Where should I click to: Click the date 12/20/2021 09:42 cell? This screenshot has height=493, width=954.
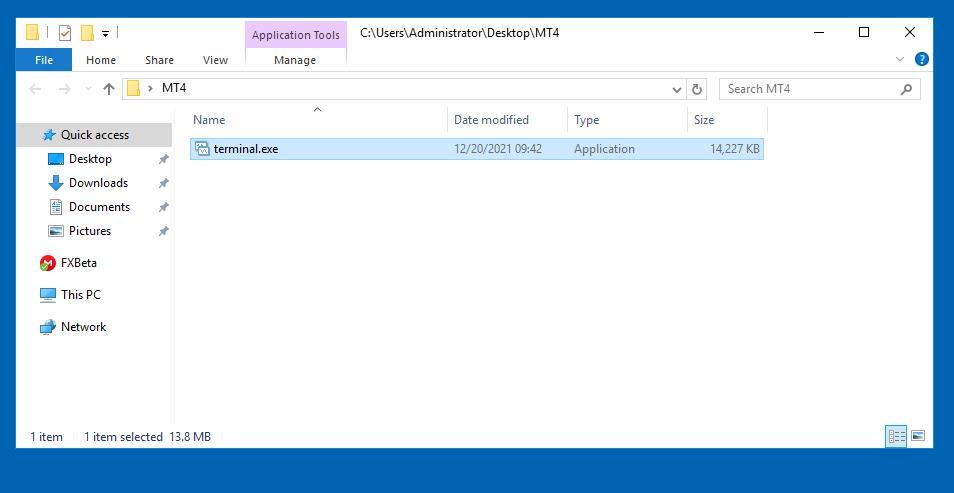(498, 149)
